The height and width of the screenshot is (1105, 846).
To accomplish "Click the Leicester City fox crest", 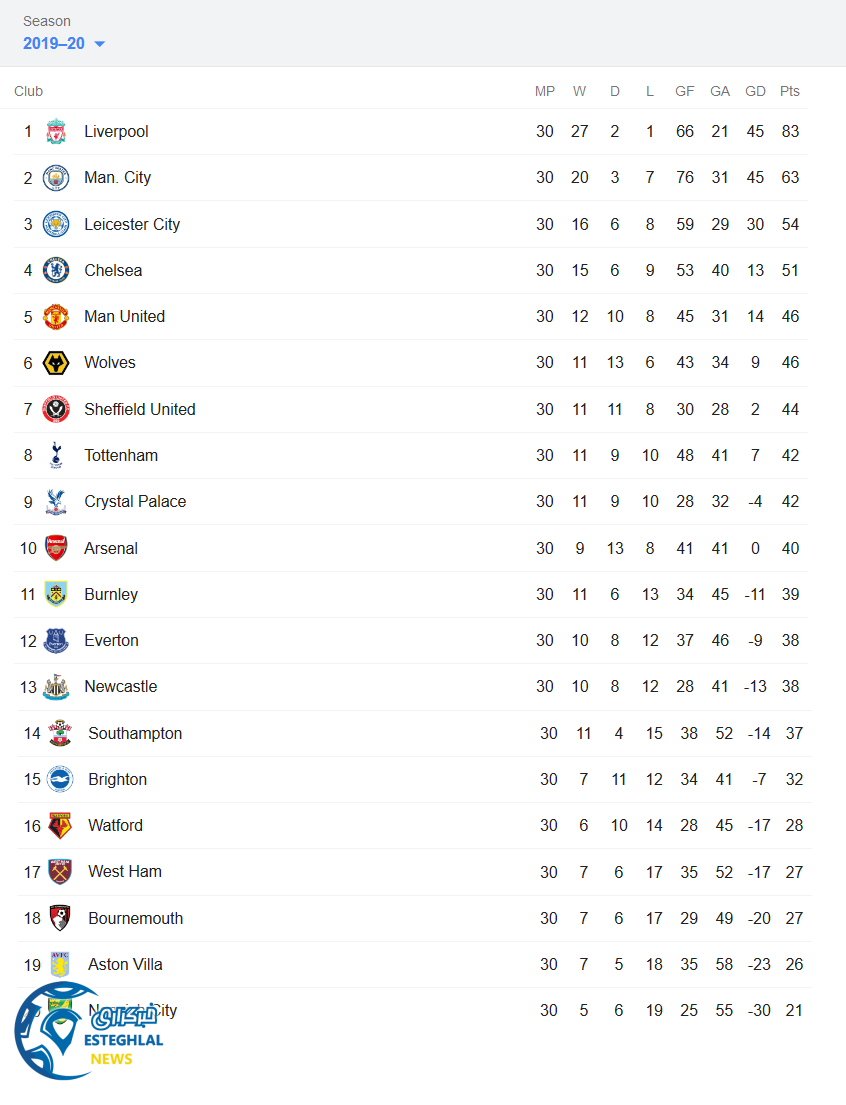I will [x=56, y=224].
